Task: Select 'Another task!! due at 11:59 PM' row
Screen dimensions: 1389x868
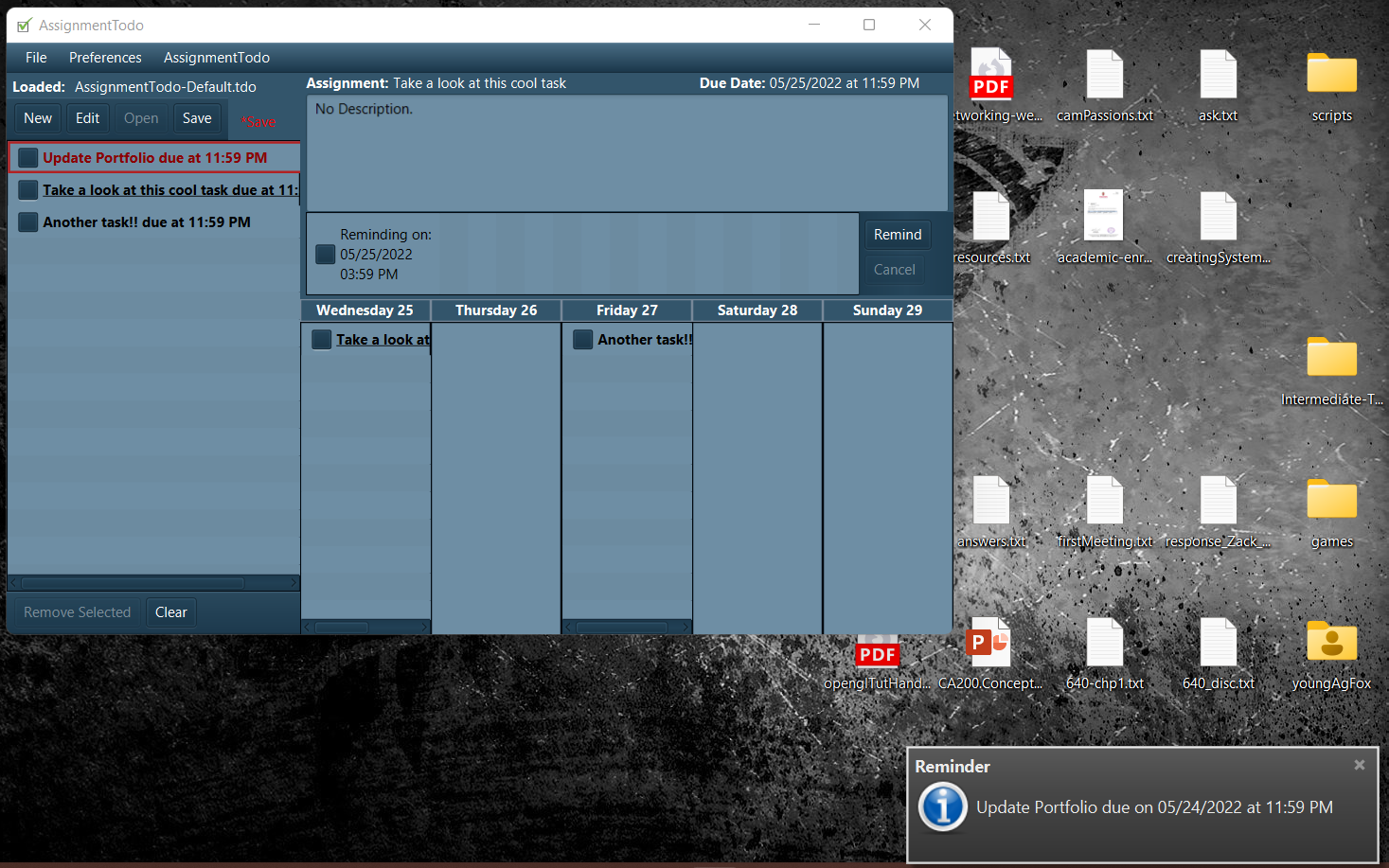Action: (x=154, y=222)
